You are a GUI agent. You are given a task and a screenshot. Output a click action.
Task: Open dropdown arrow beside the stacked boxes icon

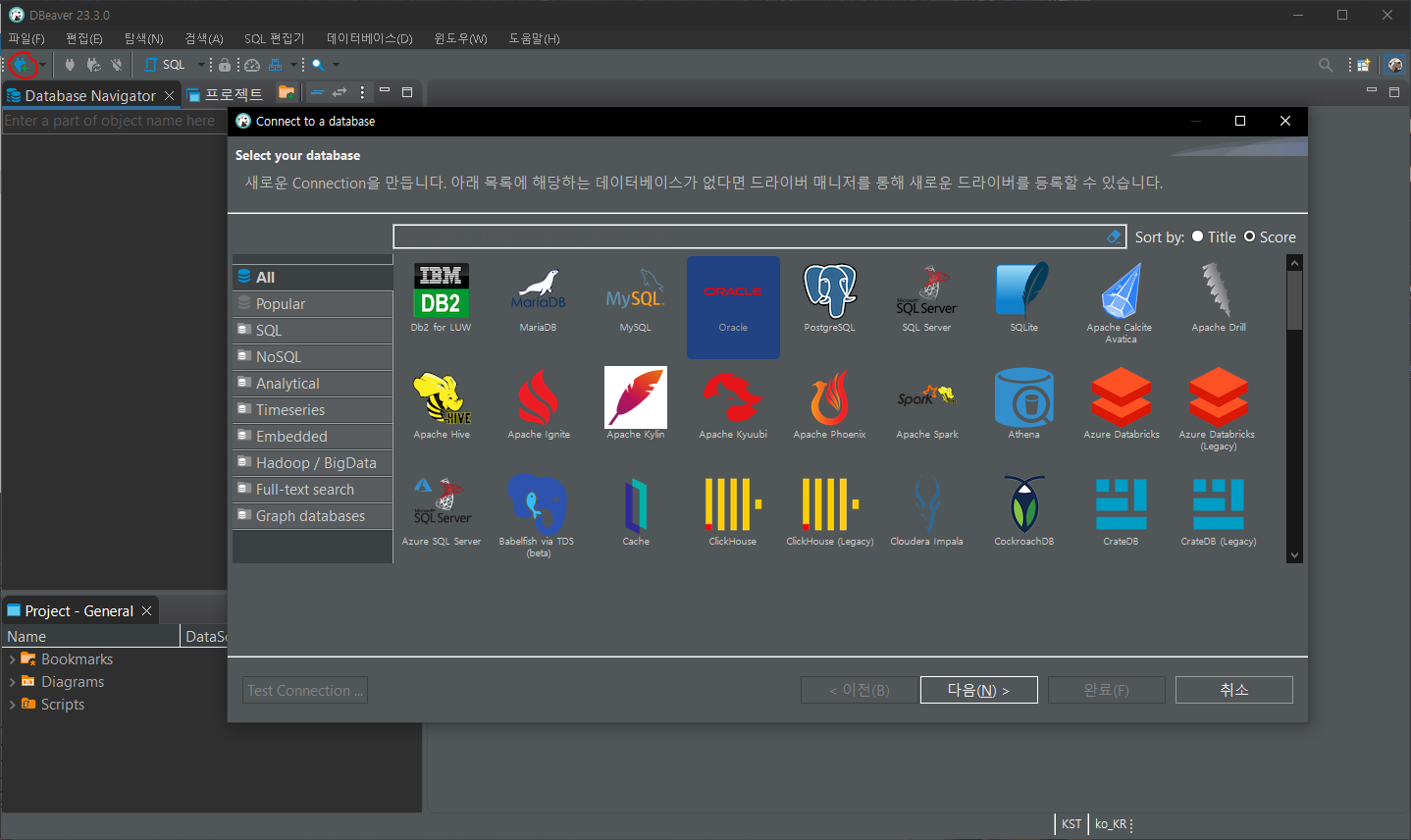point(293,65)
